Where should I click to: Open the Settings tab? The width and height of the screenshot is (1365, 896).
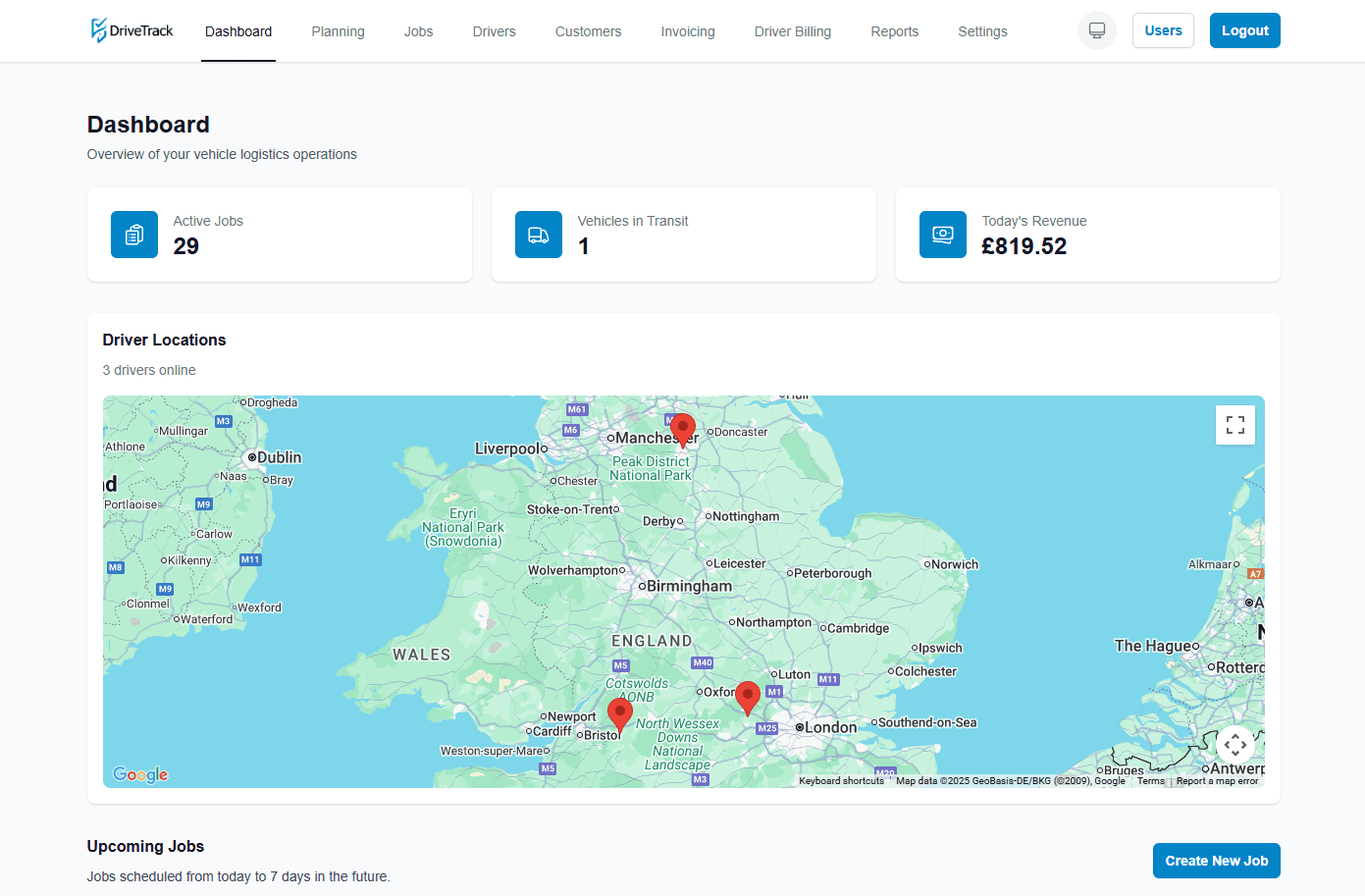point(982,31)
